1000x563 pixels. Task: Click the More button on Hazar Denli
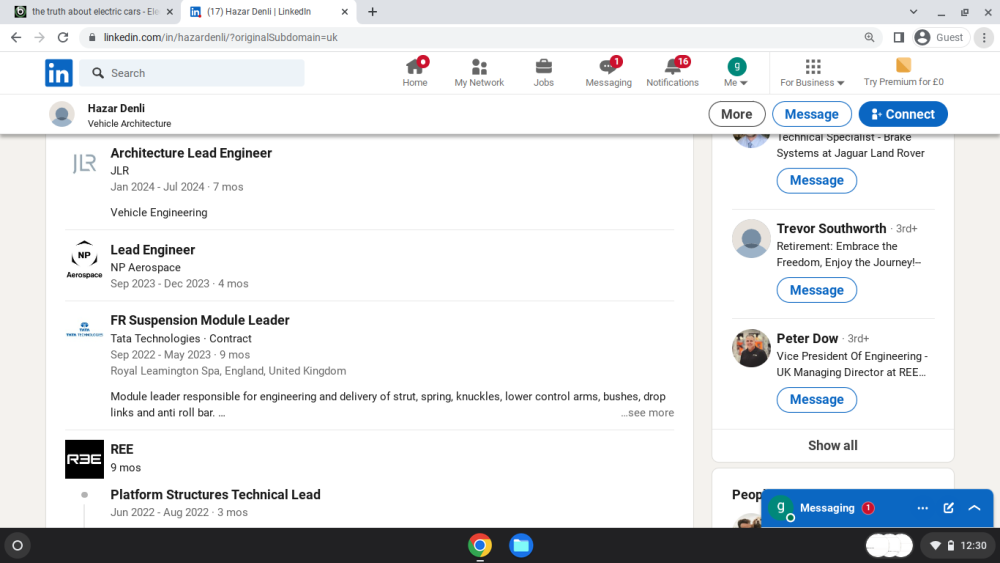point(737,114)
